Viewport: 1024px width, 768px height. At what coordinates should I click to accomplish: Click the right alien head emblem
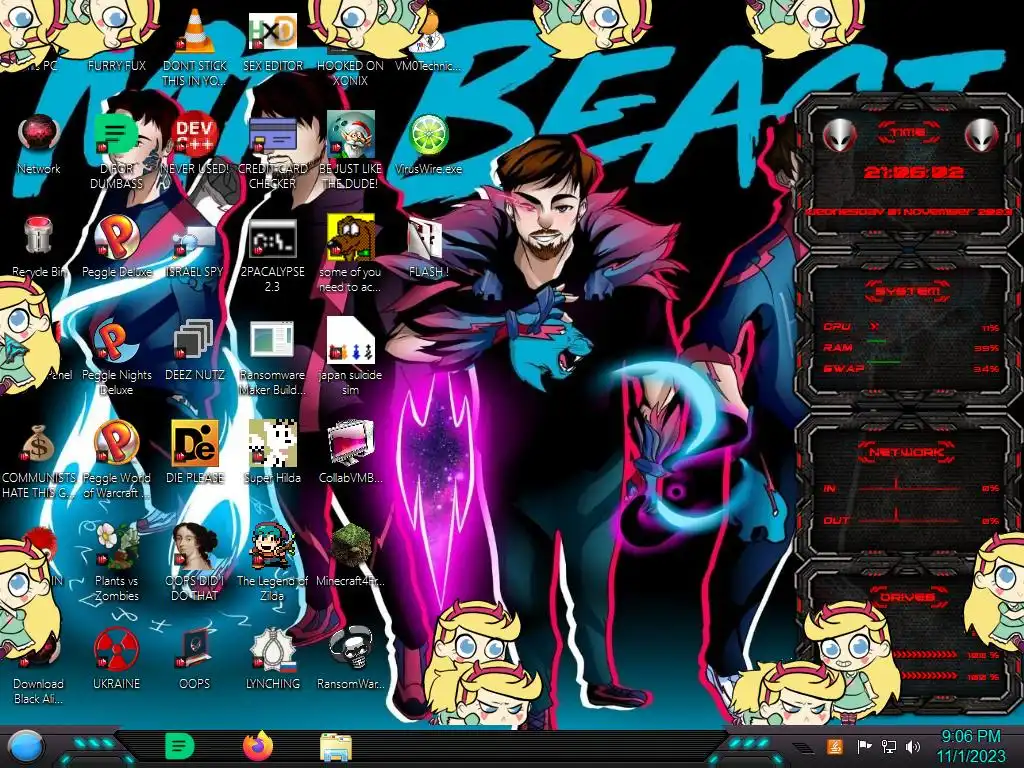click(x=982, y=136)
